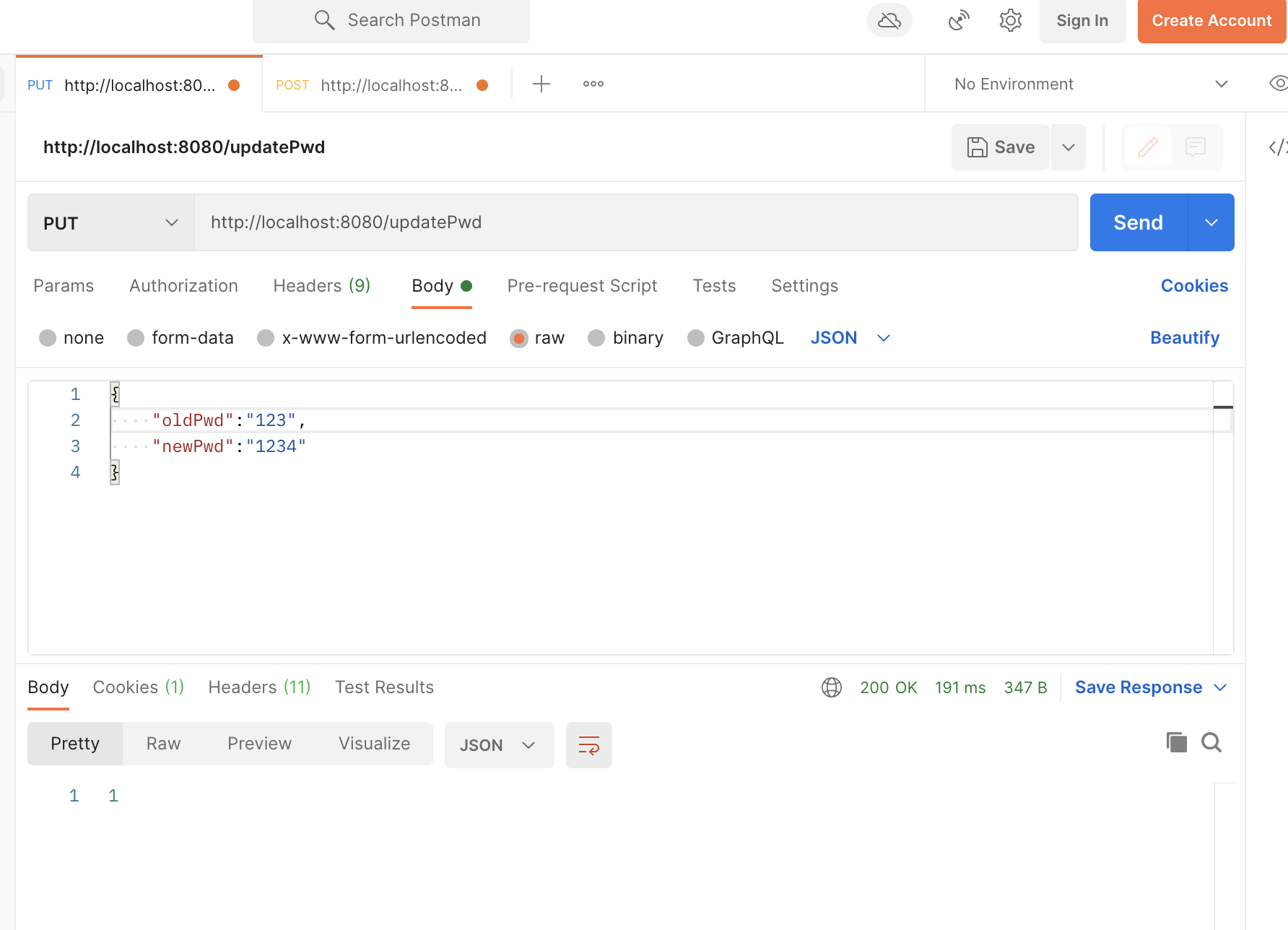Open the Params tab
This screenshot has width=1288, height=930.
pyautogui.click(x=64, y=286)
